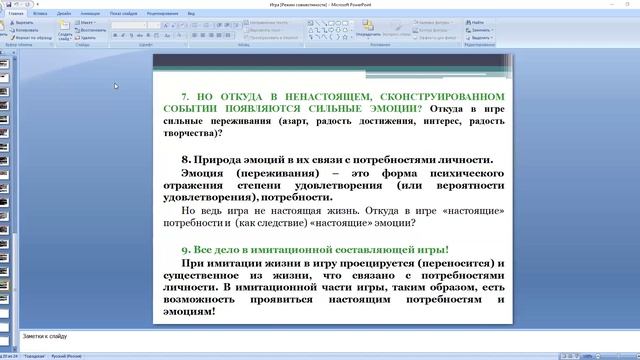Open the Font group dialog launcher
Screen dimensions: 640x360
185,44
